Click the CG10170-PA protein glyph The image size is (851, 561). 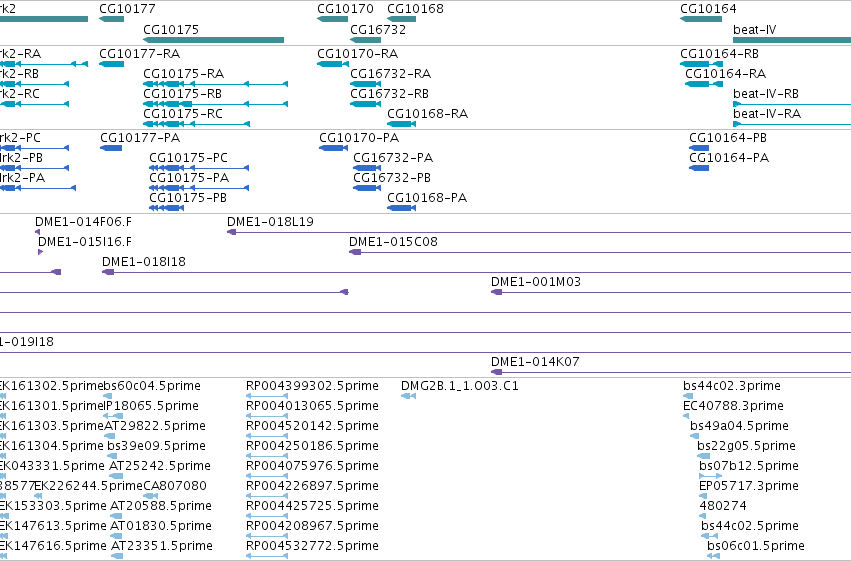click(x=333, y=148)
